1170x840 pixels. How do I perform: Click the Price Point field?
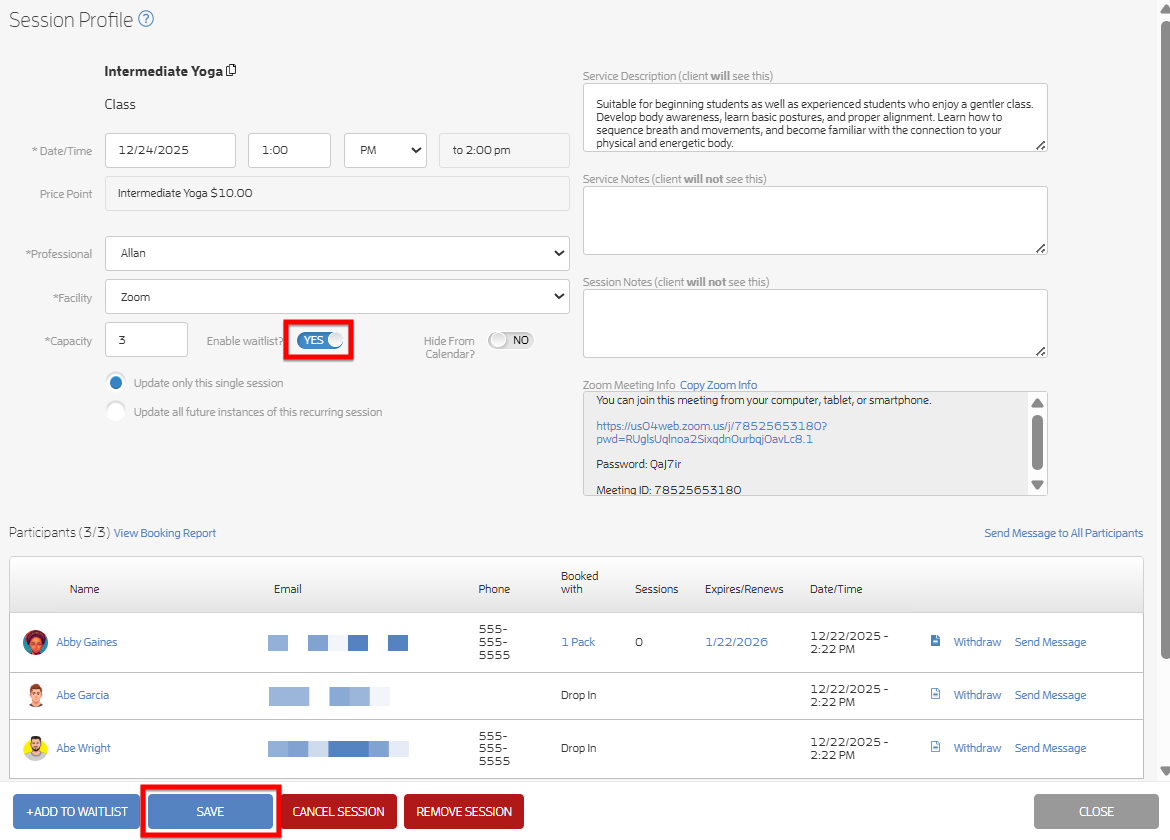(x=337, y=193)
